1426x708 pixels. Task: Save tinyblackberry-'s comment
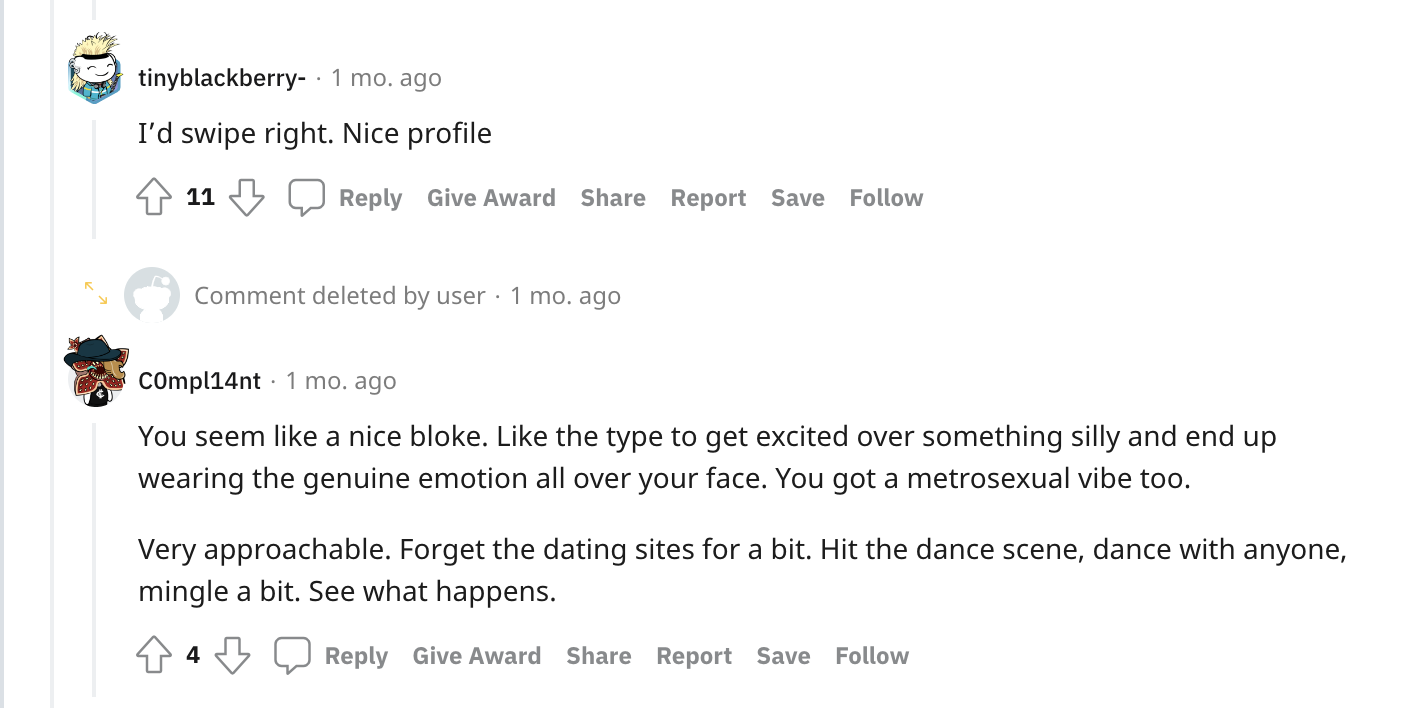[797, 198]
